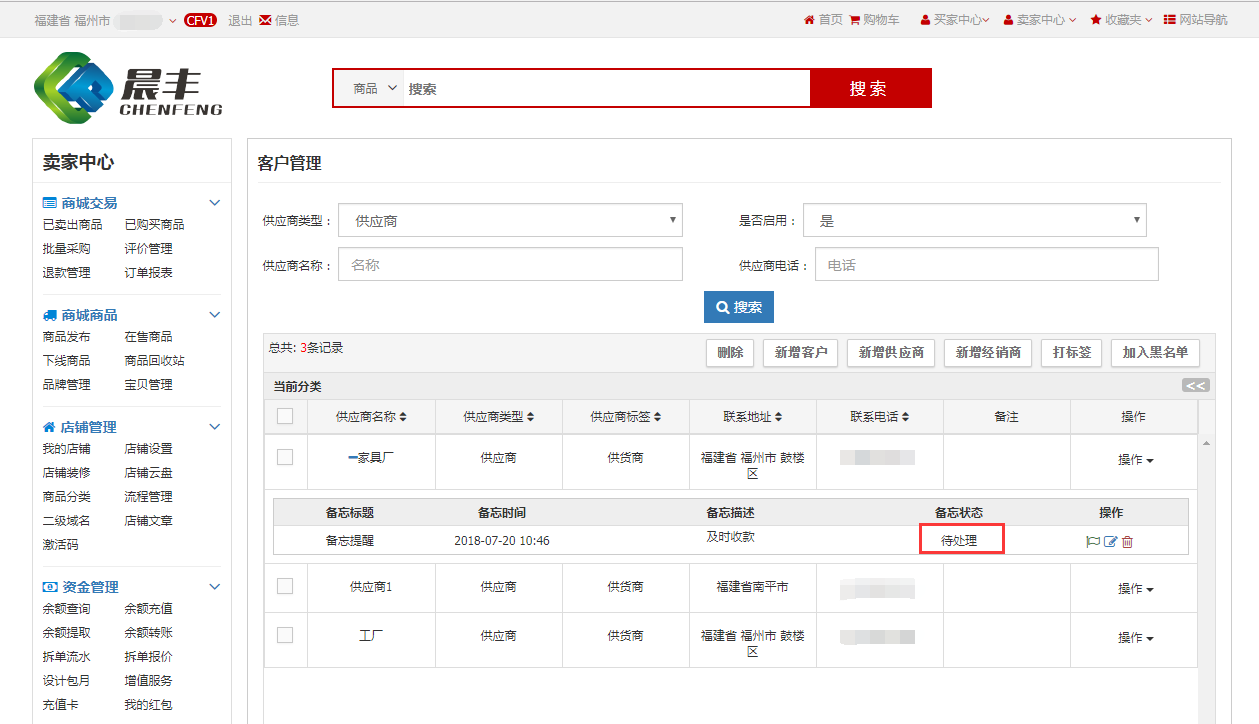Click the 供应商名称 input field

point(510,265)
